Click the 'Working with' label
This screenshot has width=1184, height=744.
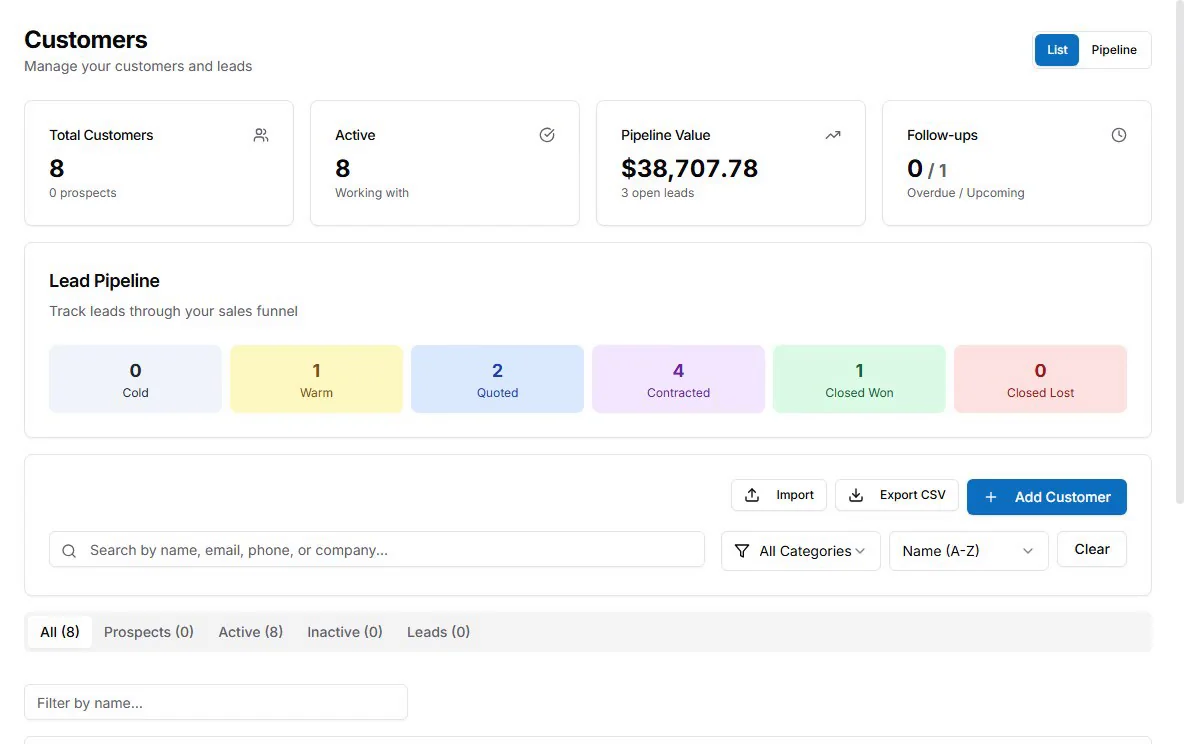(372, 193)
